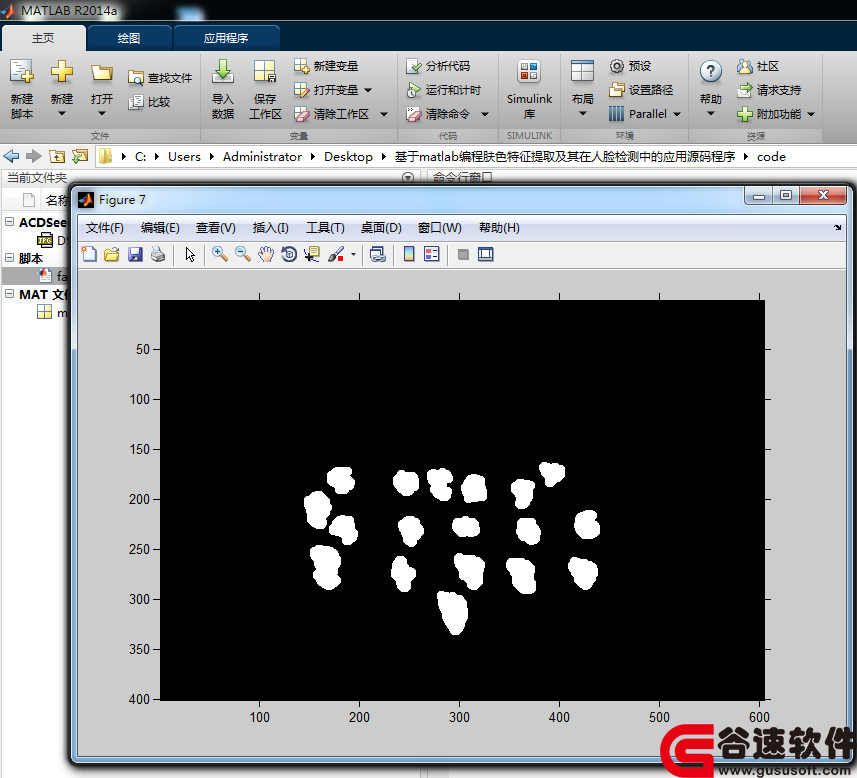The image size is (857, 778).
Task: Click New Variable (新建变量) button
Action: coord(326,66)
